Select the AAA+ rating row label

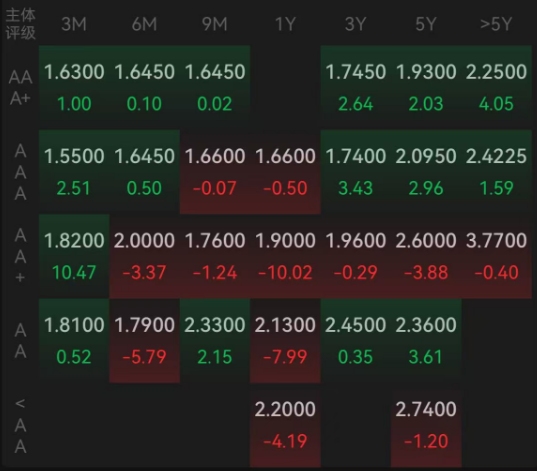click(21, 87)
